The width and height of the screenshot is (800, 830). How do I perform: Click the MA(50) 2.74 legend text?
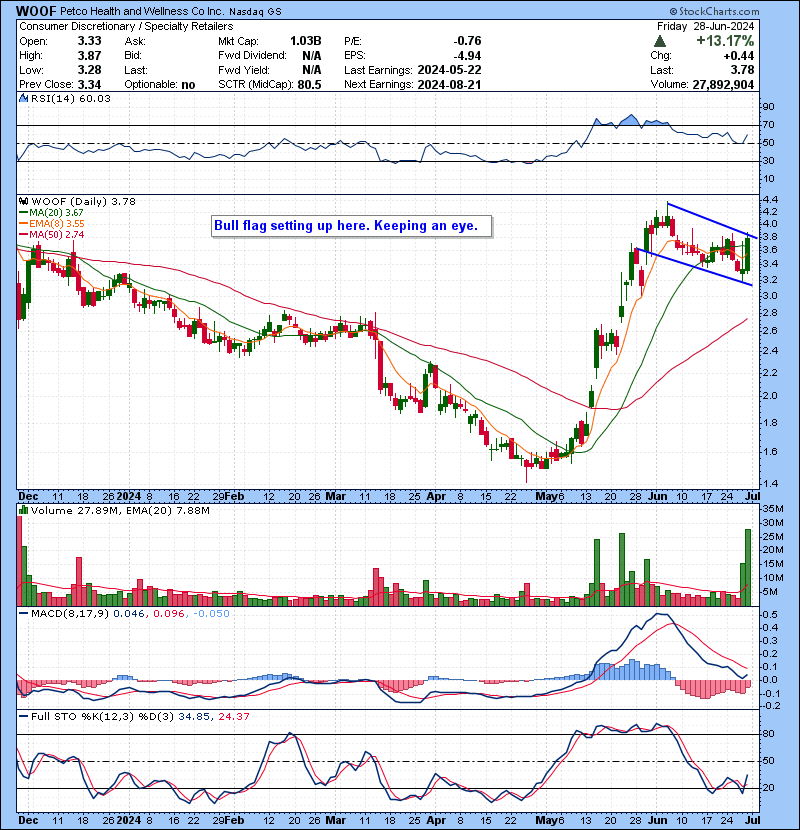pyautogui.click(x=56, y=234)
